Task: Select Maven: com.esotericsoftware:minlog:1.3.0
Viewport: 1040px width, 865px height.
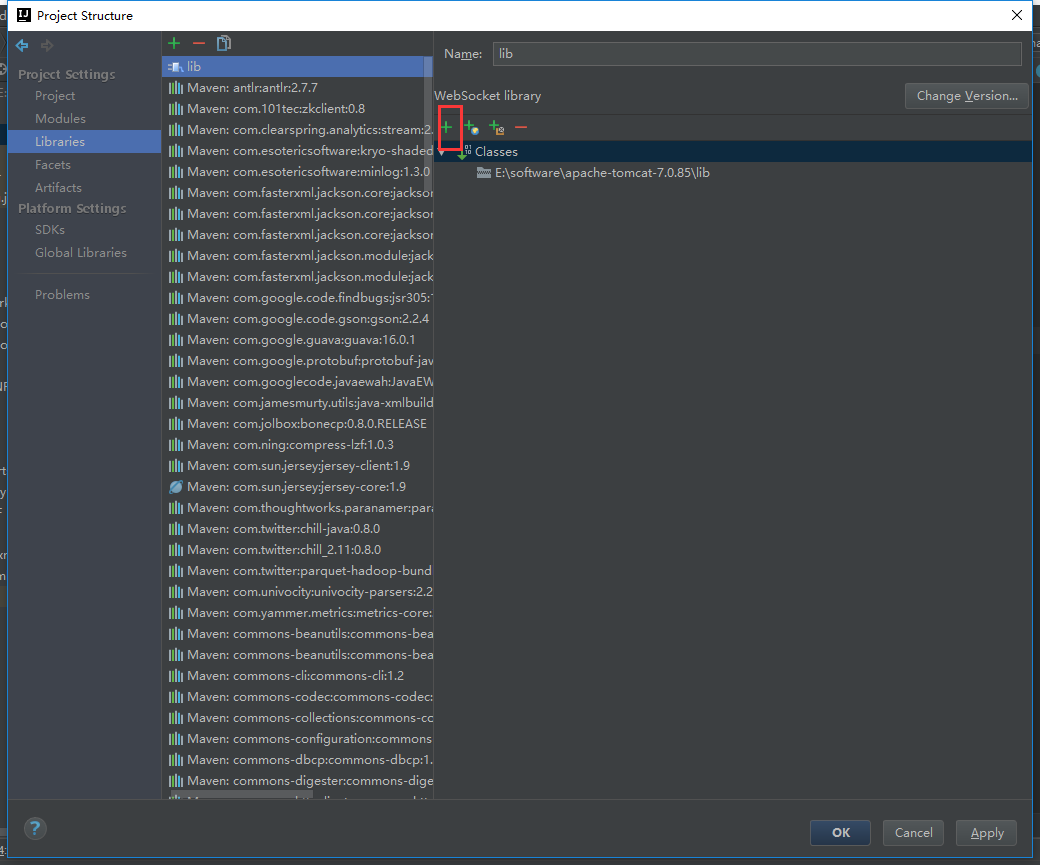Action: click(x=296, y=172)
